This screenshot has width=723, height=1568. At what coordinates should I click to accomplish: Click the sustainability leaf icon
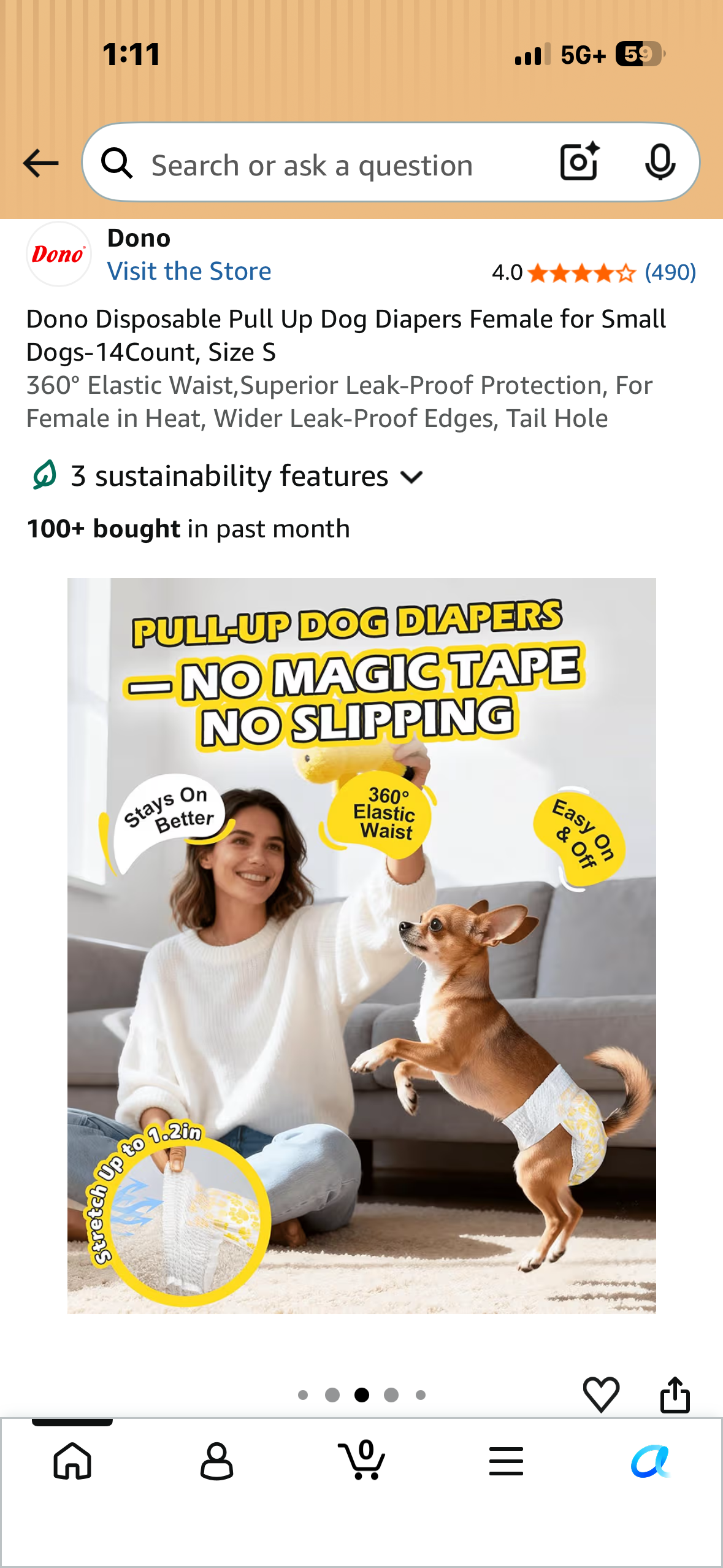[x=44, y=475]
